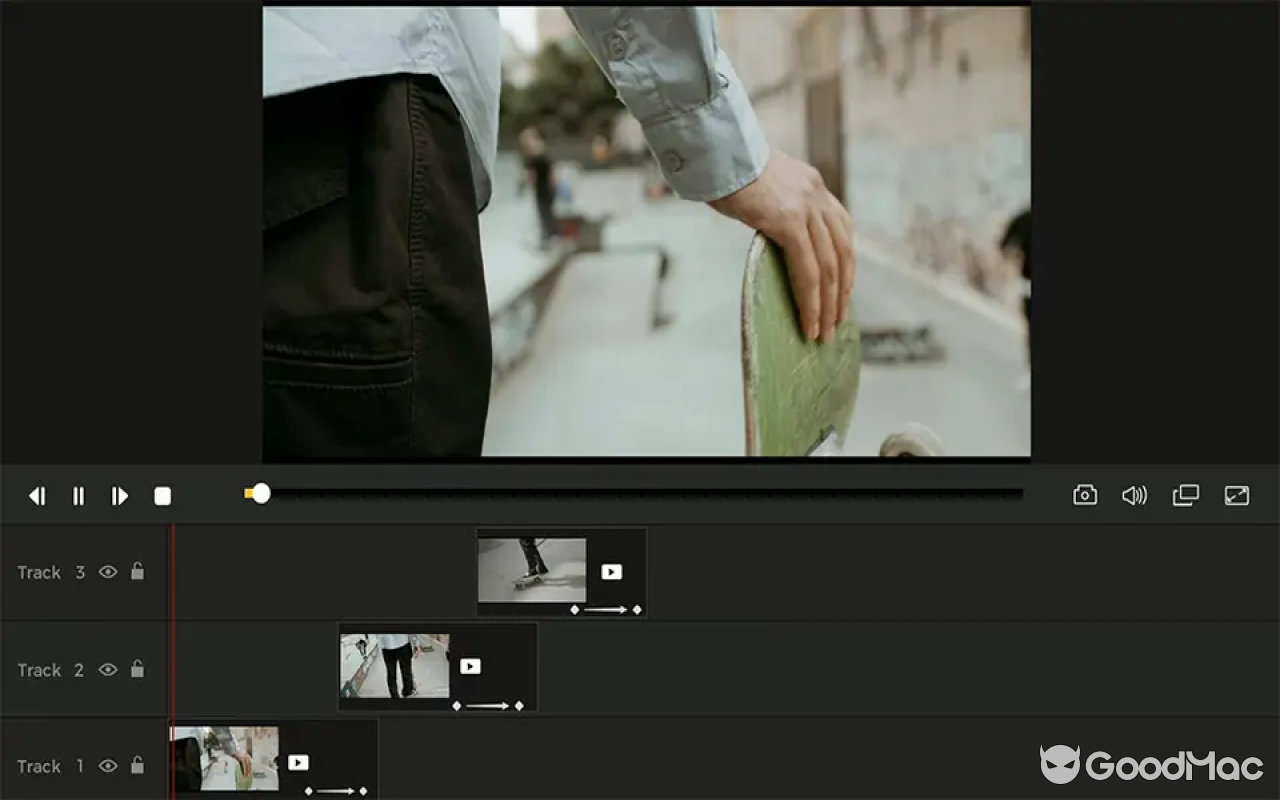Click the yellow playhead handle on the seek bar
Screen dimensions: 1280x800
coord(262,493)
